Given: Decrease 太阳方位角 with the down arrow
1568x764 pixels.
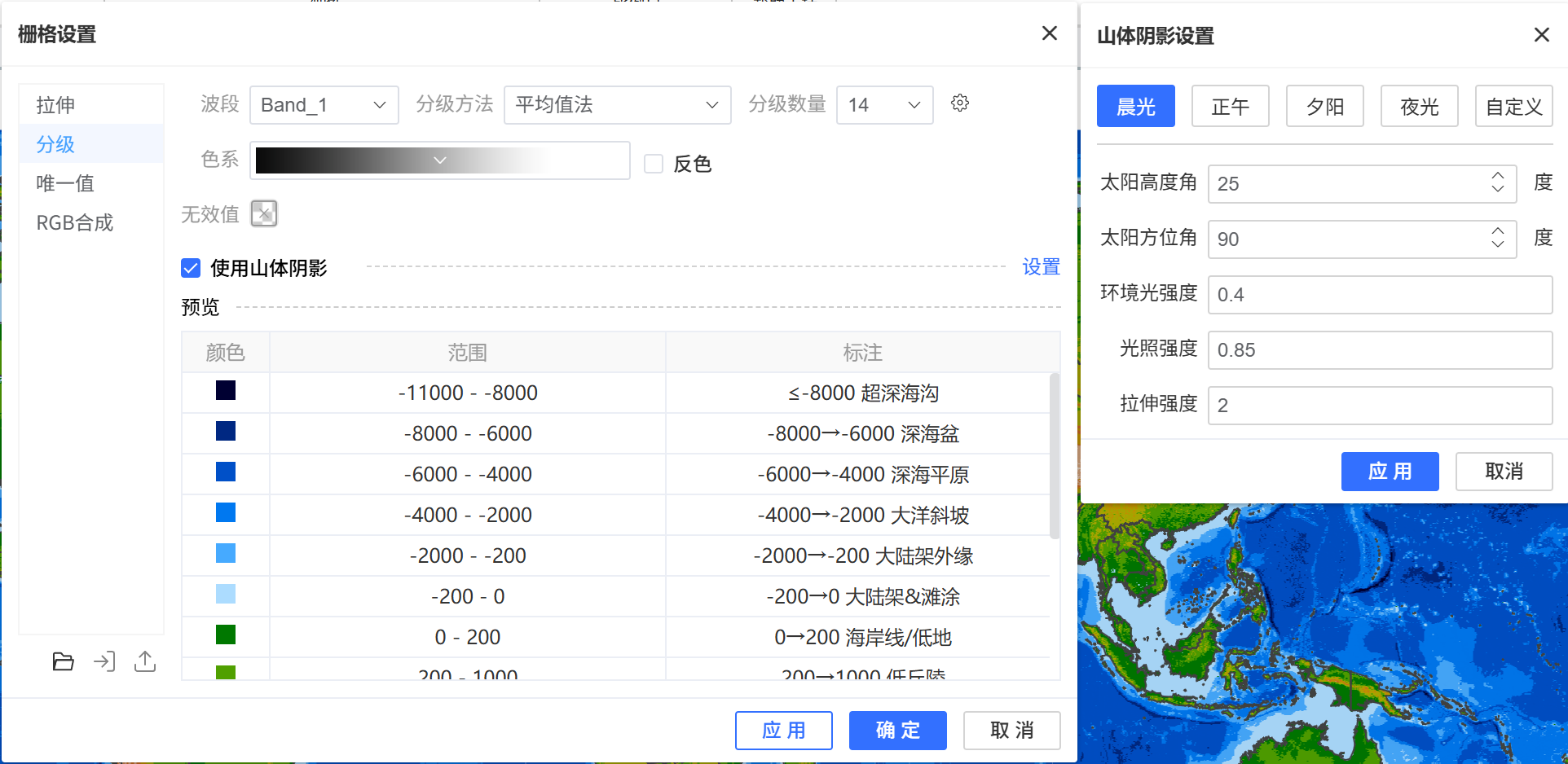Looking at the screenshot, I should pyautogui.click(x=1498, y=244).
